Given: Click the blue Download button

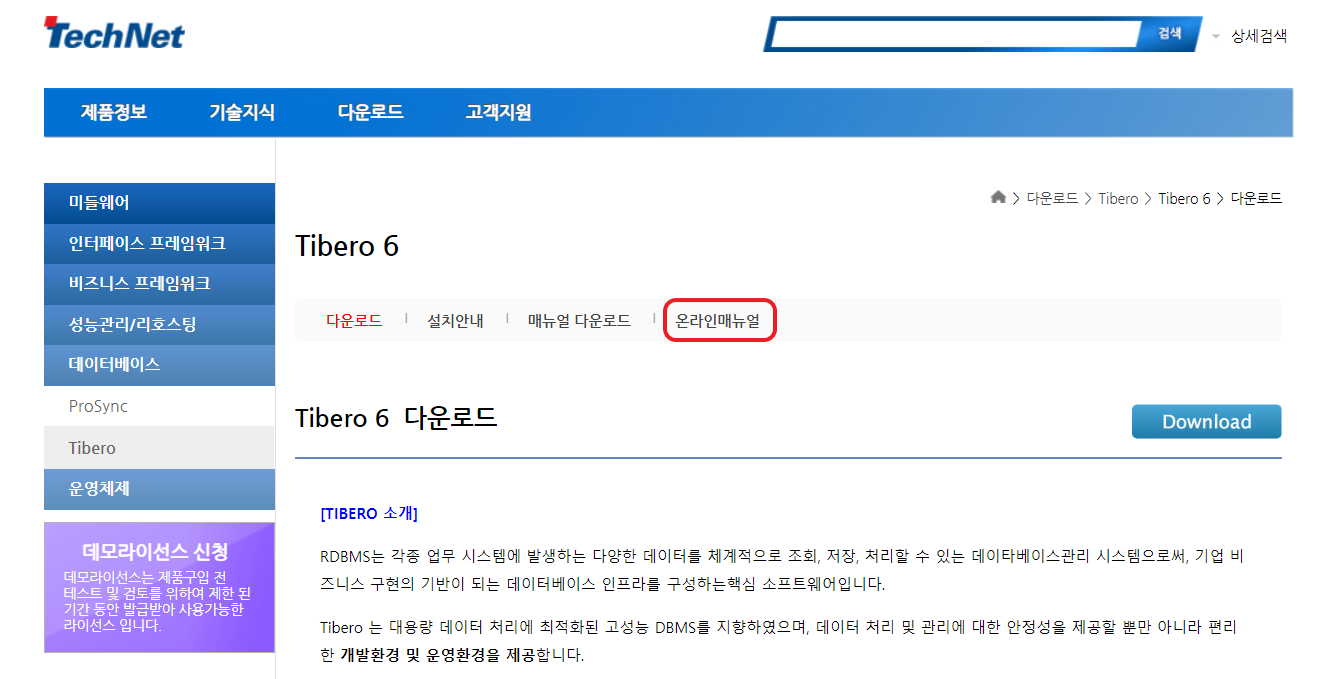Looking at the screenshot, I should (x=1206, y=422).
